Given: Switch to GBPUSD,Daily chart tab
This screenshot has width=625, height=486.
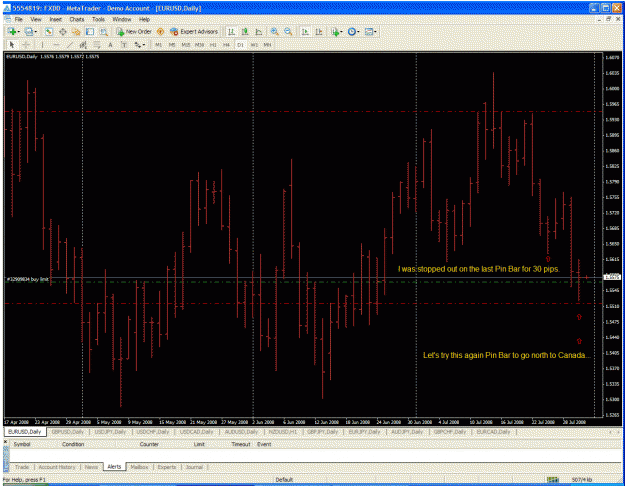Looking at the screenshot, I should (x=68, y=432).
